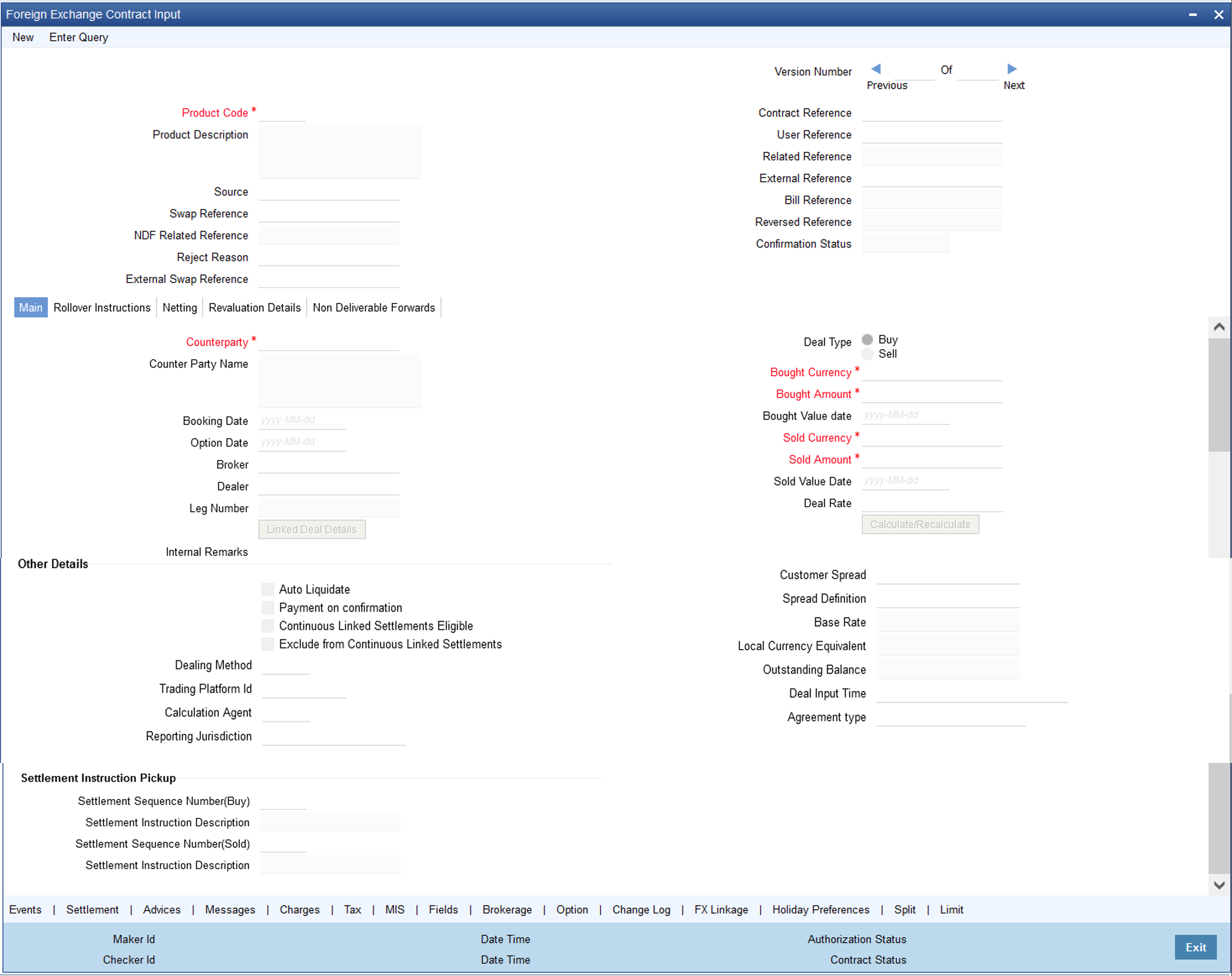
Task: Open the Non Deliverable Forwards tab
Action: coord(374,308)
